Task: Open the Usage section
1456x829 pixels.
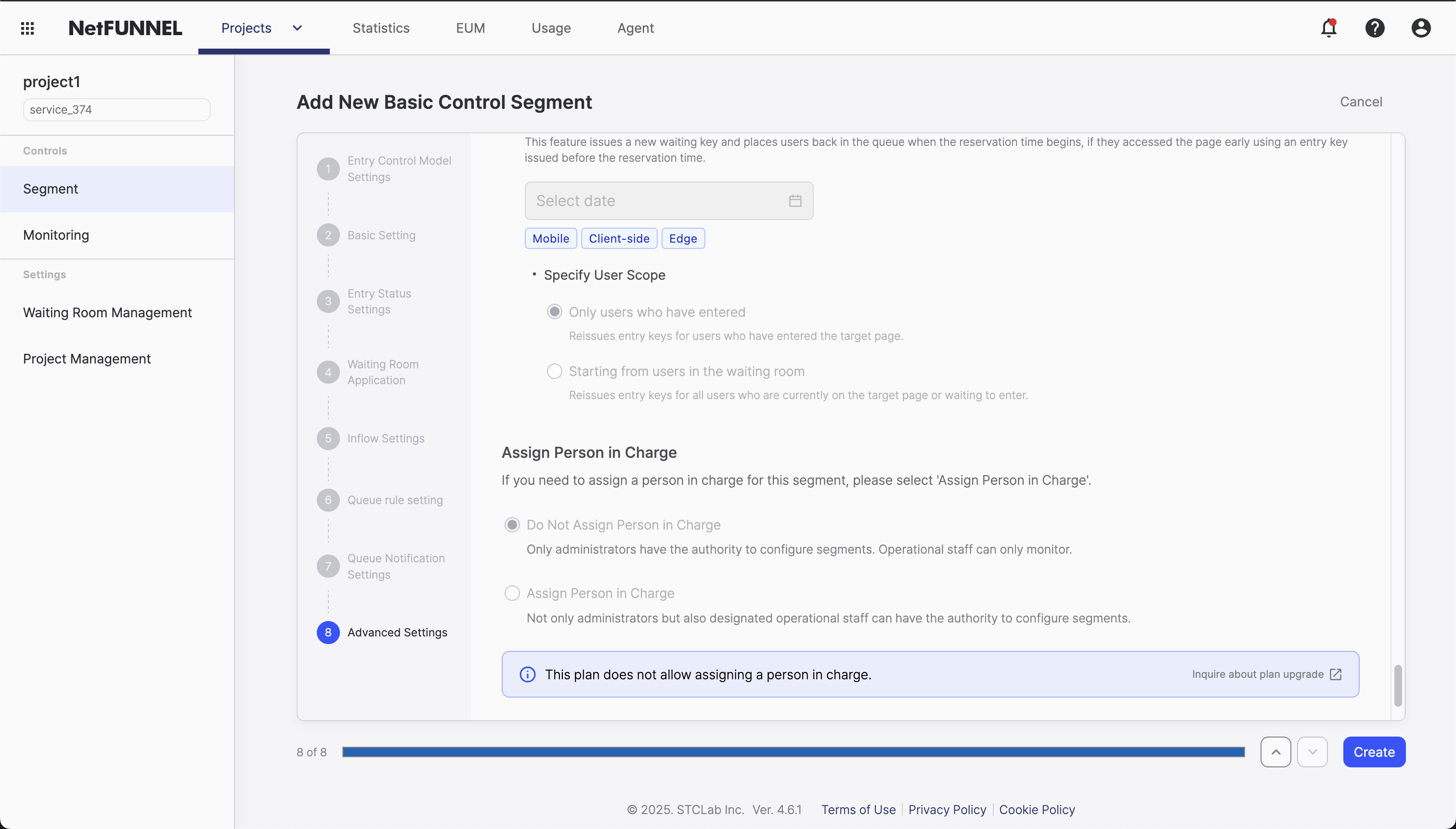Action: tap(550, 27)
